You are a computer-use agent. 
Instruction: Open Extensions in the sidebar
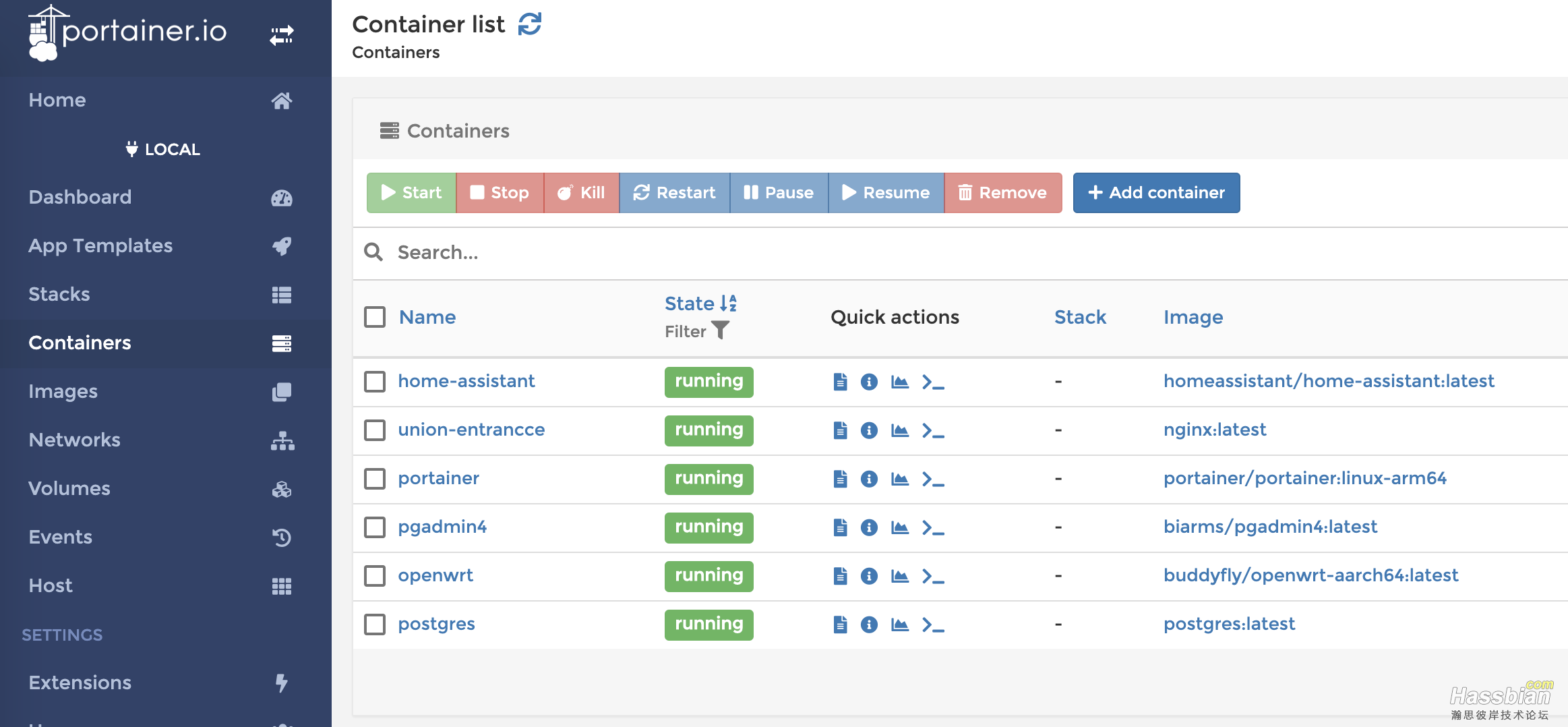pos(165,682)
